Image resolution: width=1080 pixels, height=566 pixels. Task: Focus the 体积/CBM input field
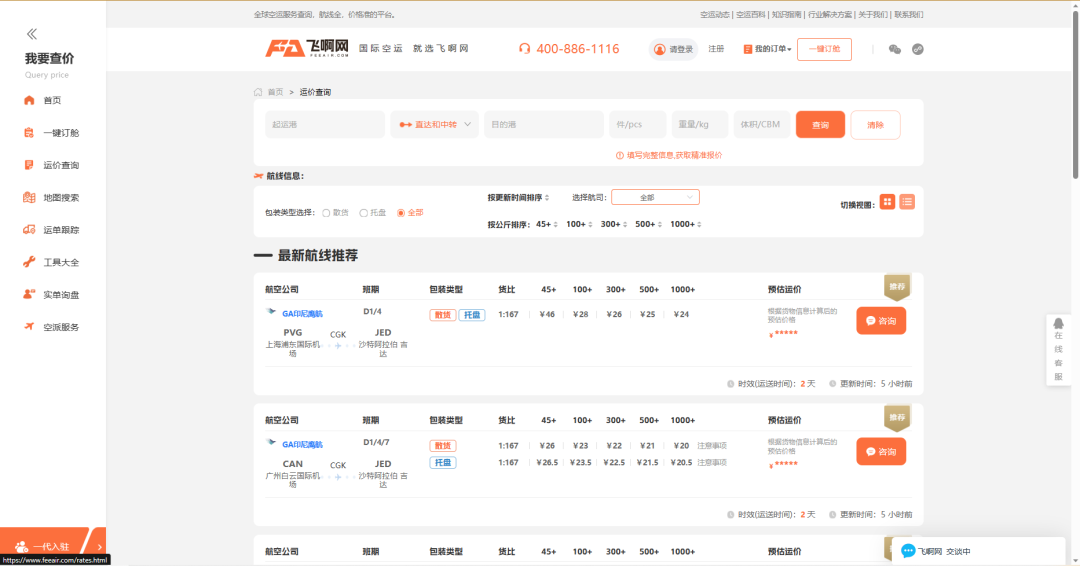pos(762,125)
